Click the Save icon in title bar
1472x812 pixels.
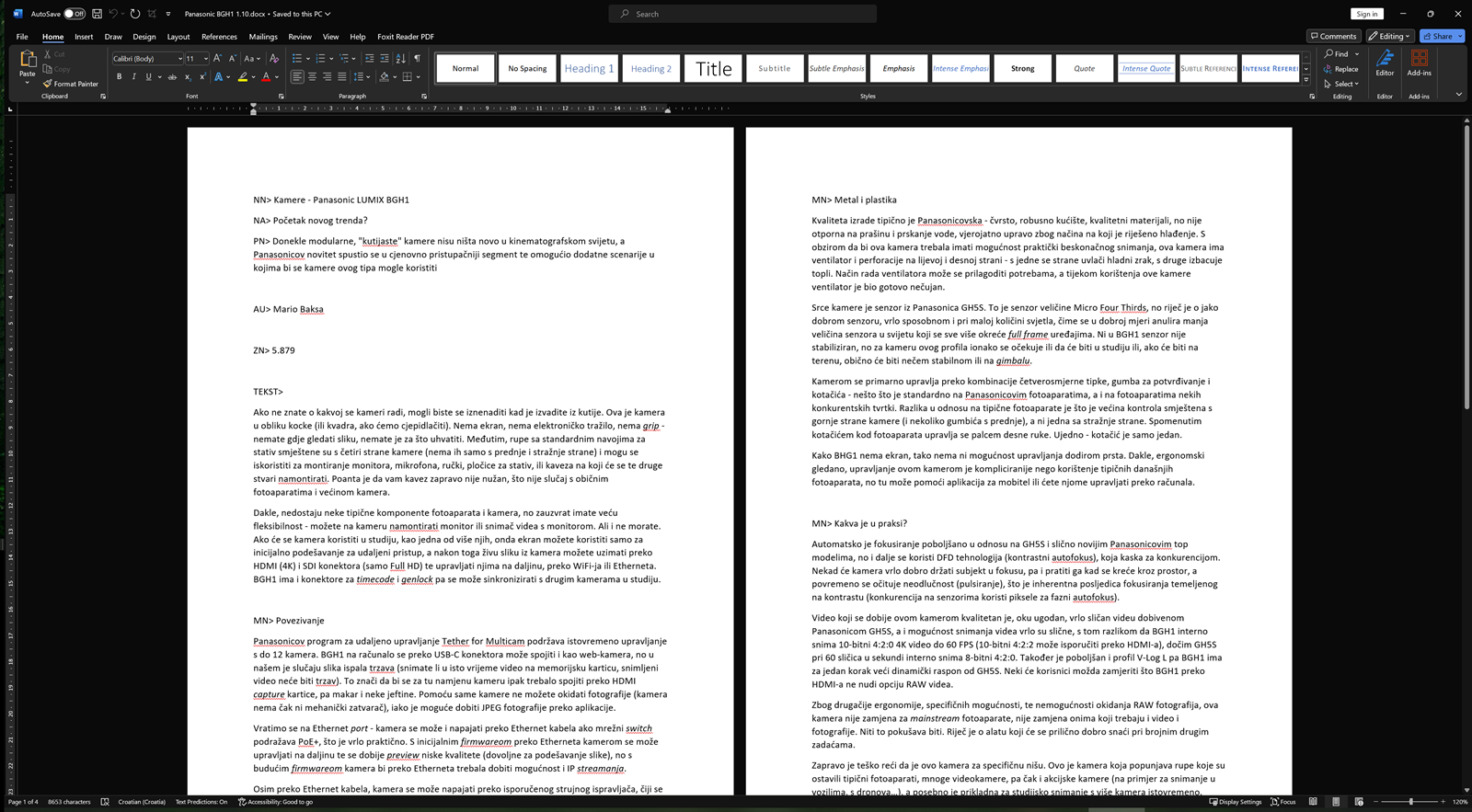point(97,14)
